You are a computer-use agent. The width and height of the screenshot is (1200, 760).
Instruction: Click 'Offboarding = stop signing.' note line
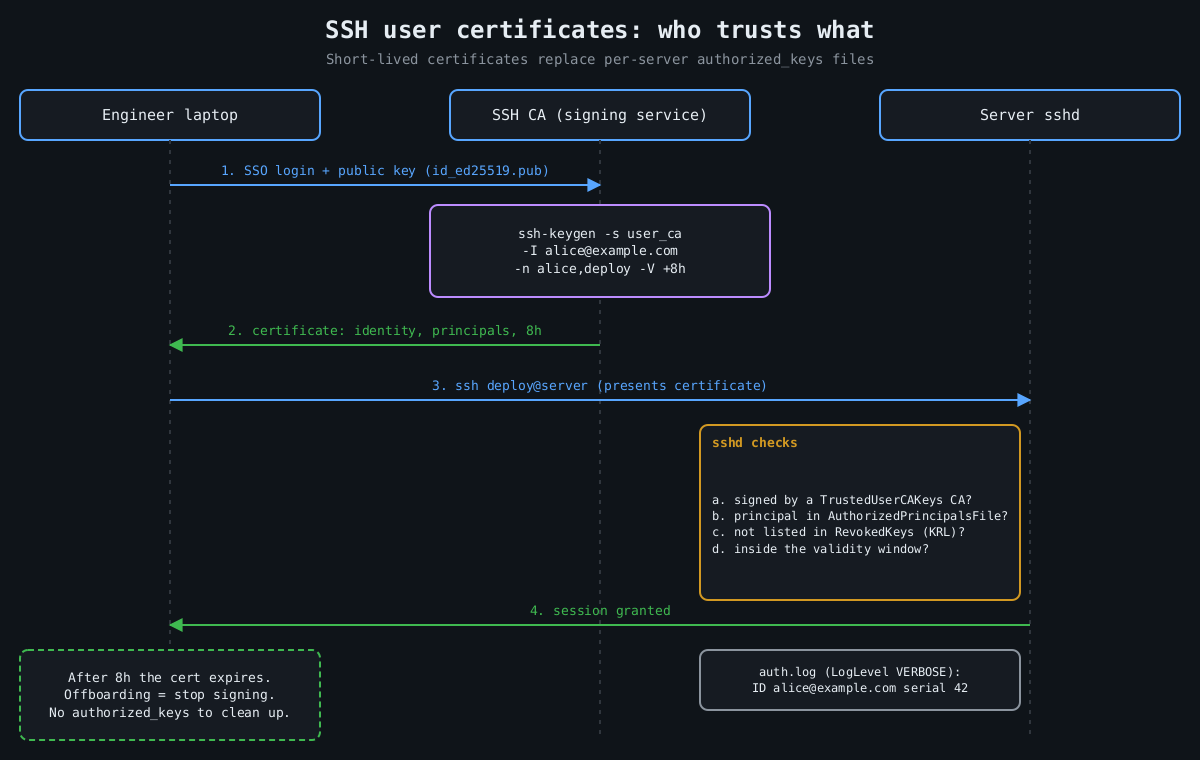(170, 694)
